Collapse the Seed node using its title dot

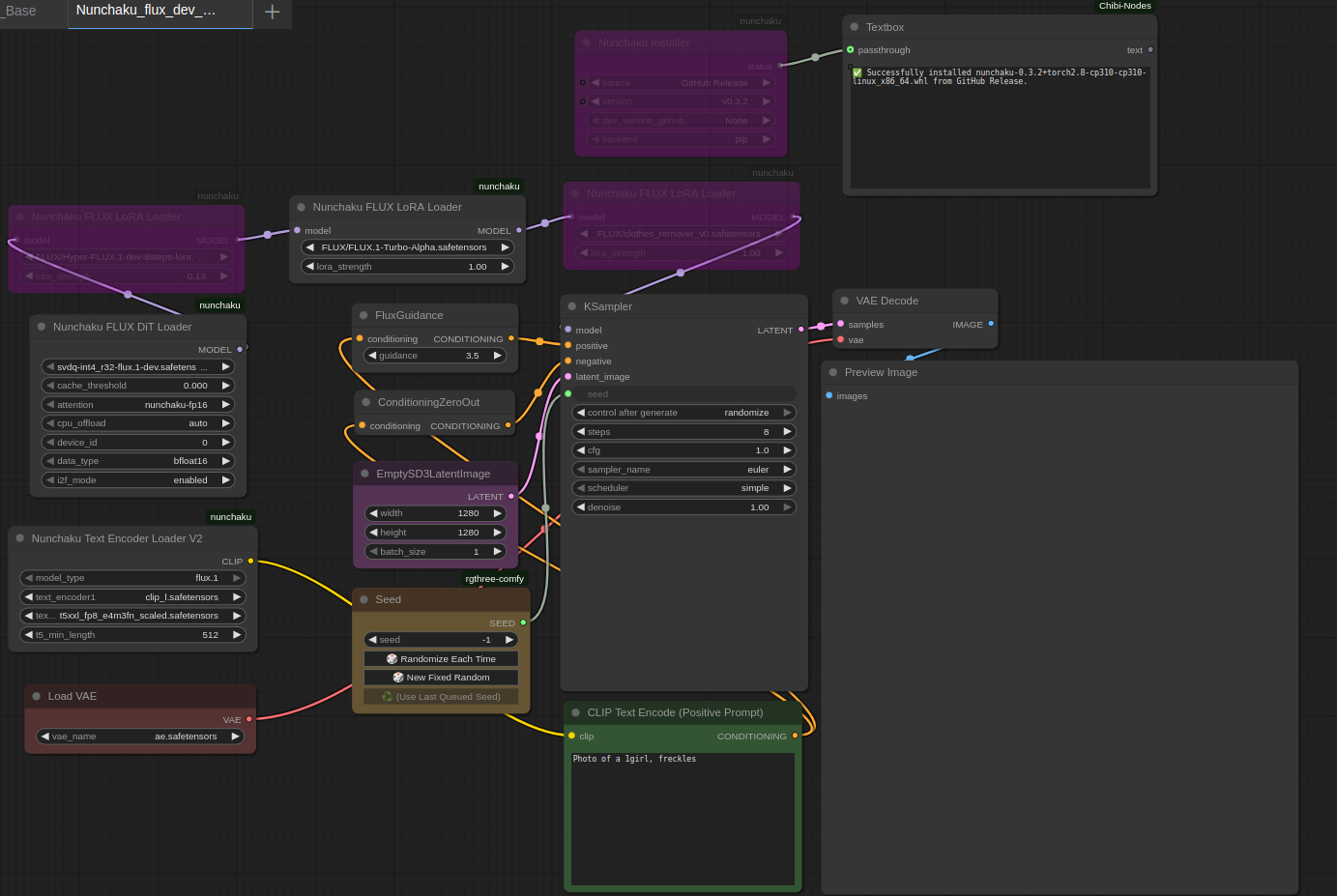click(x=363, y=599)
